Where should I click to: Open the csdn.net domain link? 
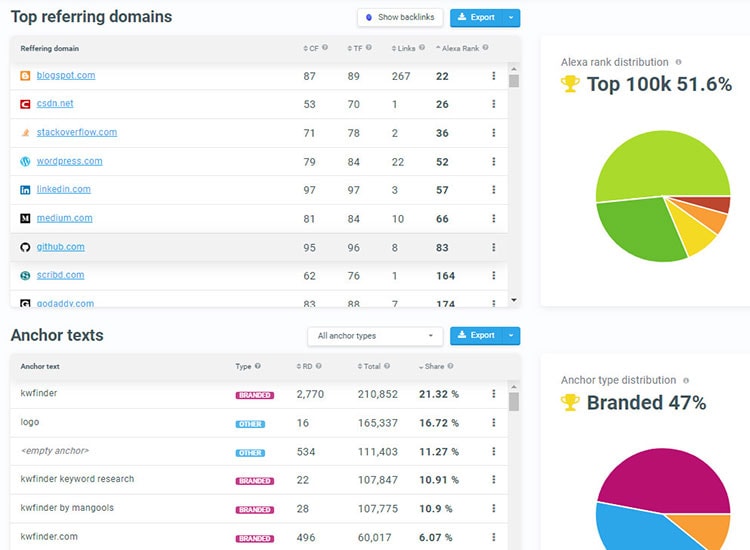(55, 103)
